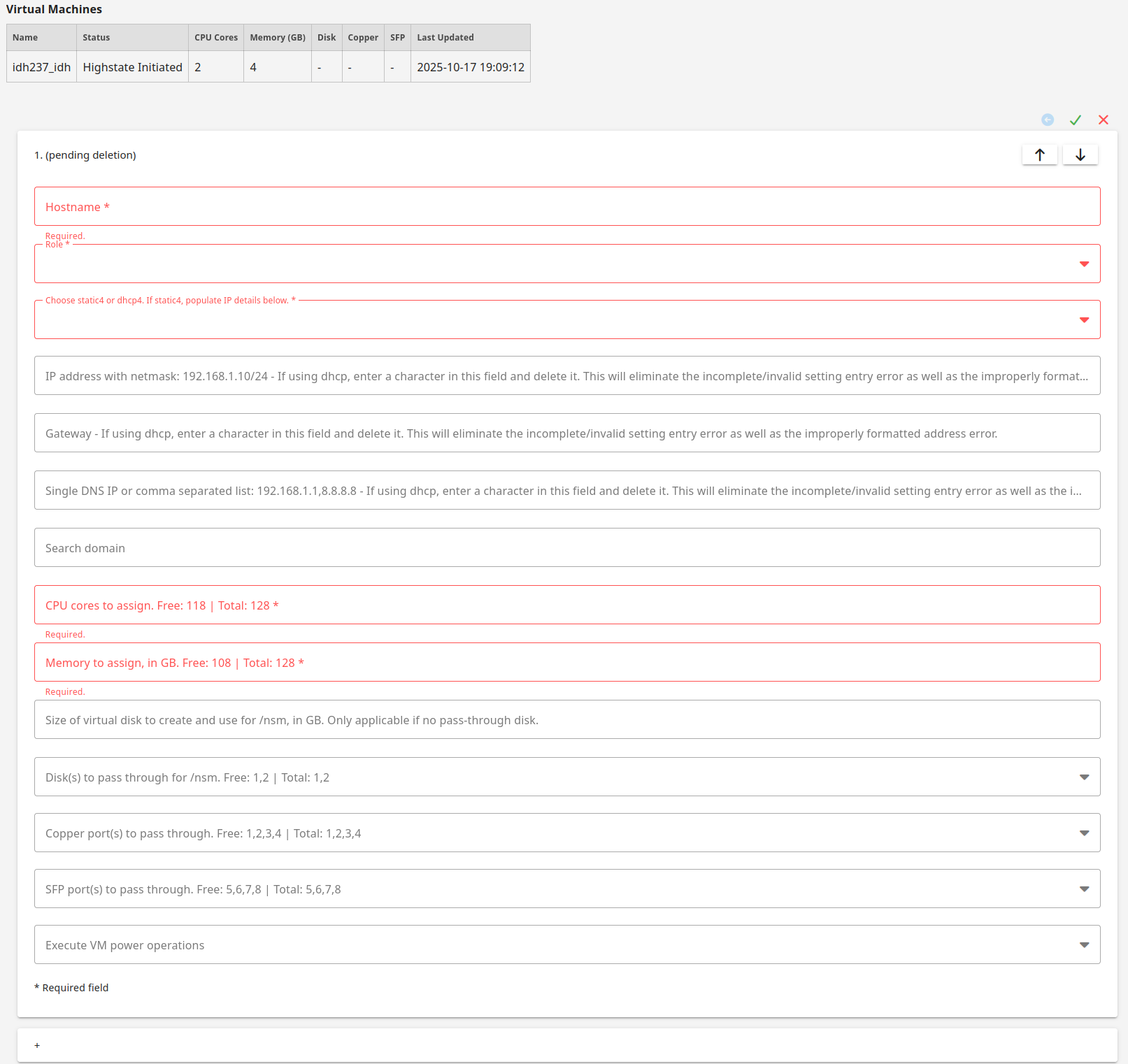The height and width of the screenshot is (1064, 1128).
Task: Click the plus icon to add entry
Action: pyautogui.click(x=37, y=1045)
